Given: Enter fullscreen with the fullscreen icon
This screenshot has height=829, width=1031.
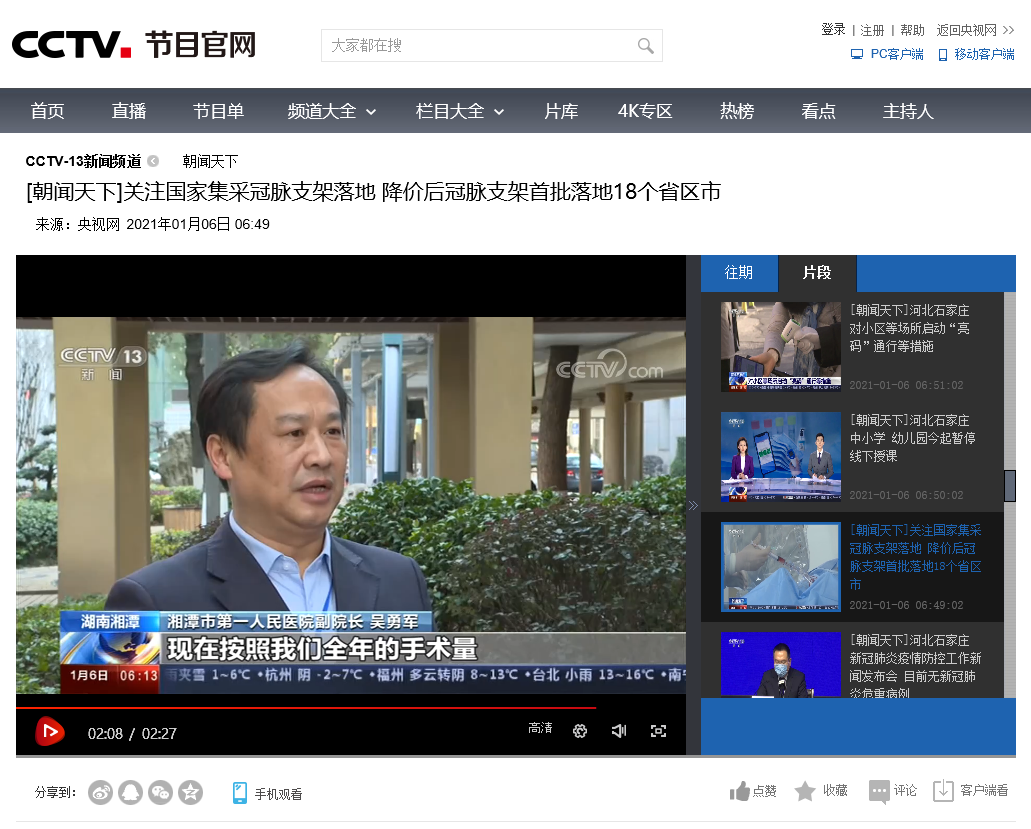Looking at the screenshot, I should point(658,731).
